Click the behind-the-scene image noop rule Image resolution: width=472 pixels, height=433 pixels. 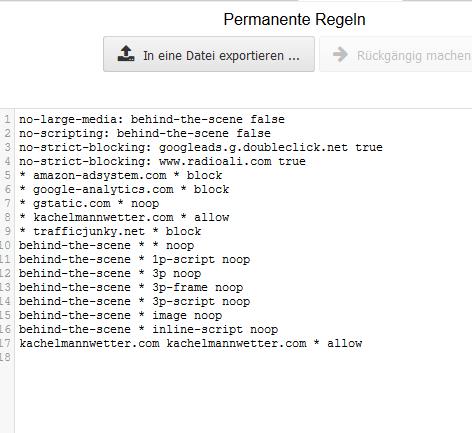[x=120, y=315]
